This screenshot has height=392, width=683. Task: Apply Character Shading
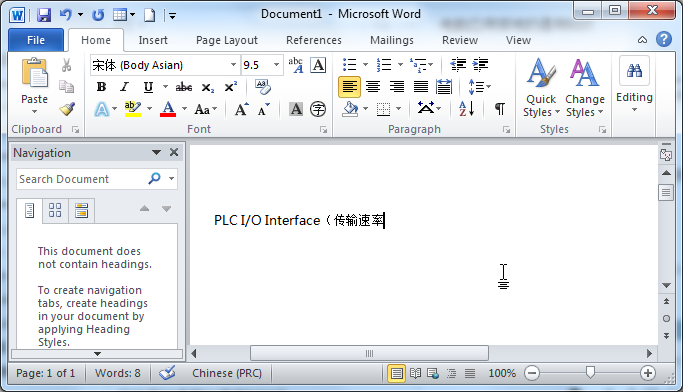(296, 109)
